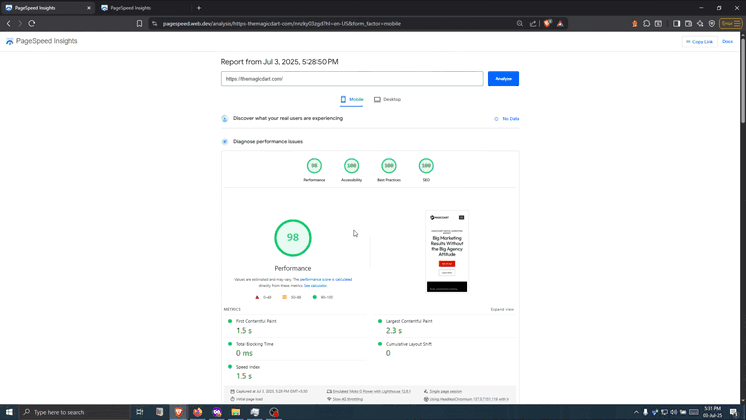Select the Mobile tab
Viewport: 746px width, 420px height.
tap(351, 99)
